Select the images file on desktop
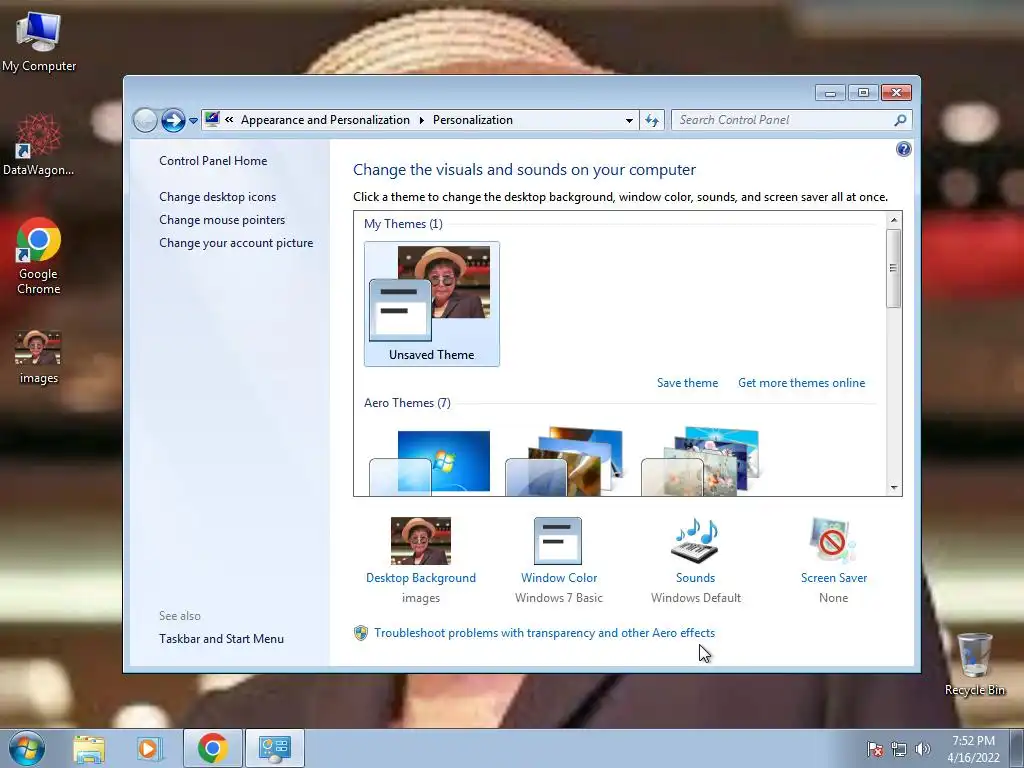Viewport: 1024px width, 768px height. point(39,357)
